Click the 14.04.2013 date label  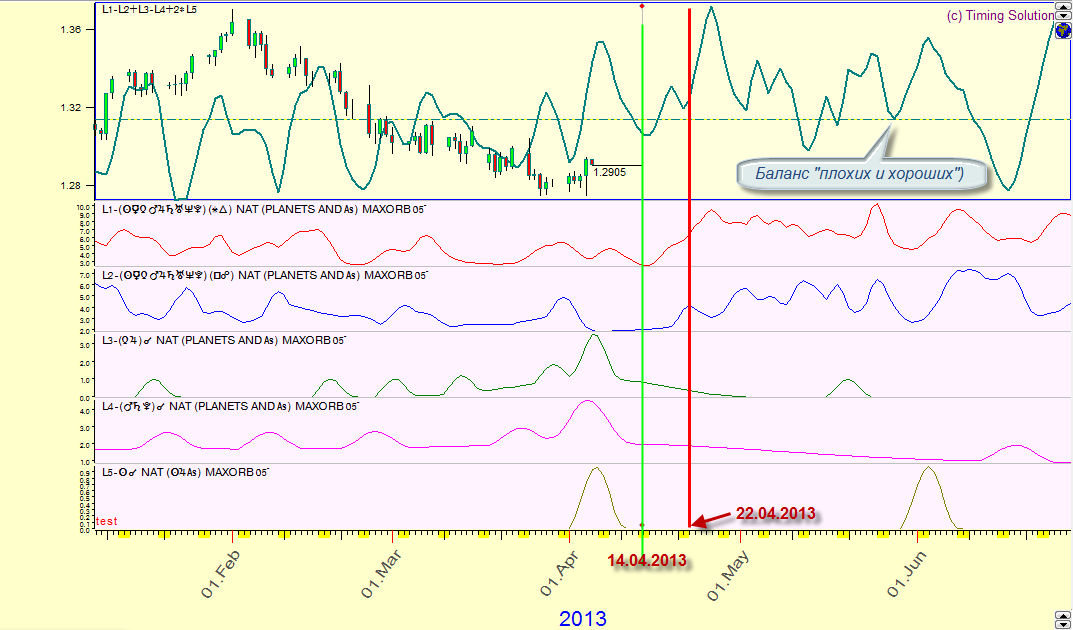coord(647,560)
